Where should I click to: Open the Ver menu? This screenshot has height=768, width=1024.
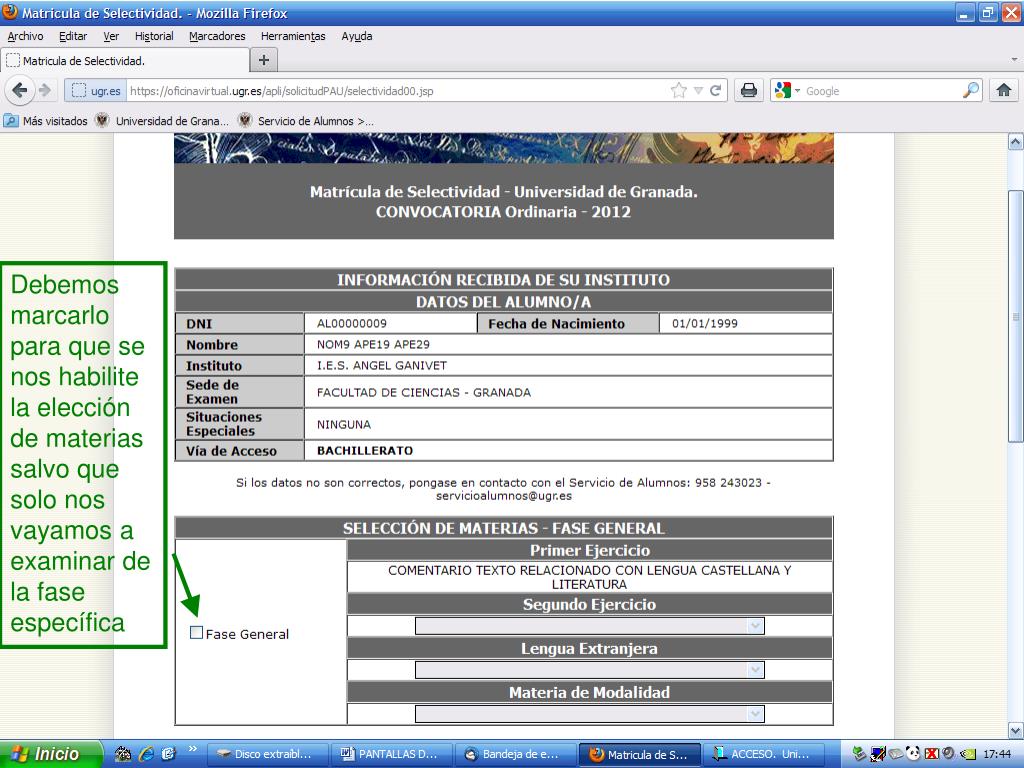click(111, 36)
